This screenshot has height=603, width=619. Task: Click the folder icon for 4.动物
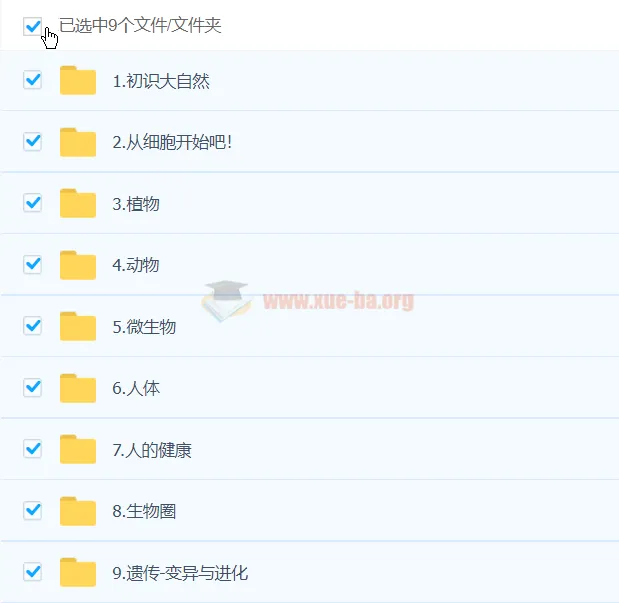coord(78,265)
